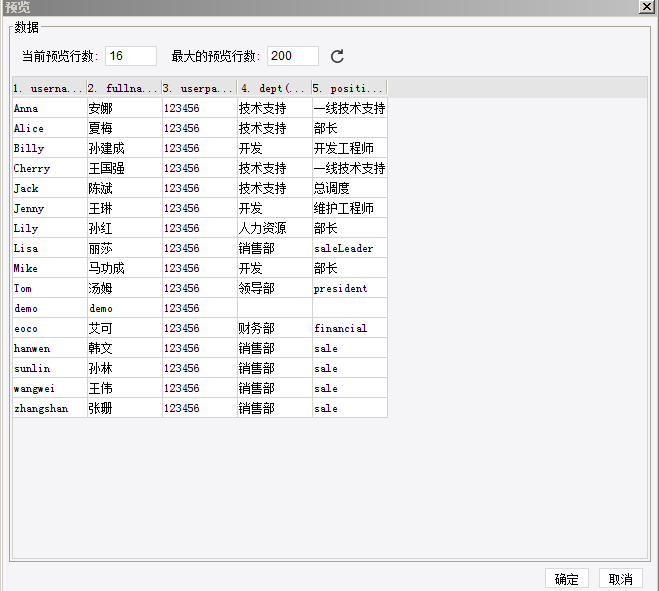
Task: Select the username column header
Action: (x=50, y=88)
